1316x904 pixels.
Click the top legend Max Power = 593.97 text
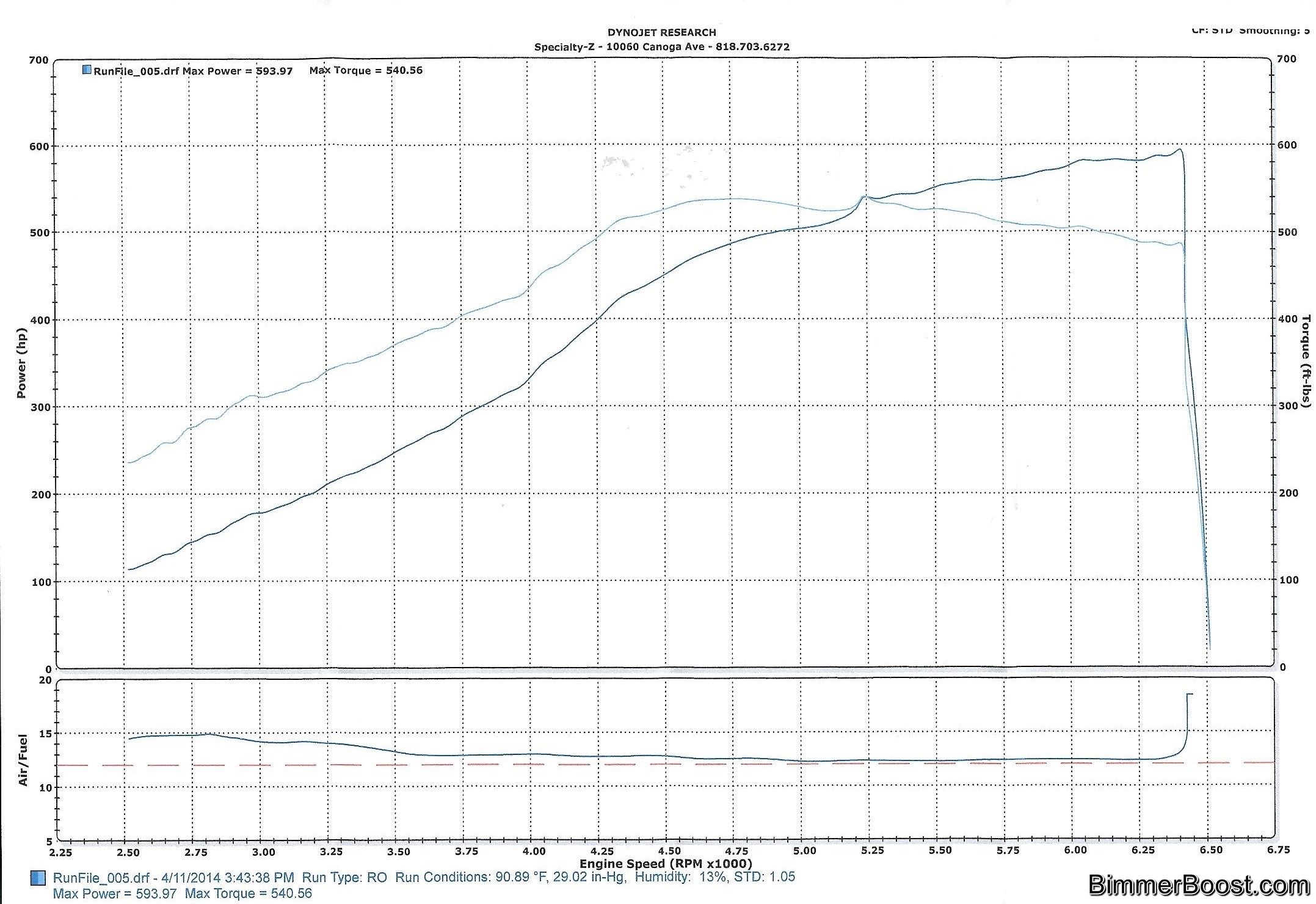pyautogui.click(x=238, y=71)
